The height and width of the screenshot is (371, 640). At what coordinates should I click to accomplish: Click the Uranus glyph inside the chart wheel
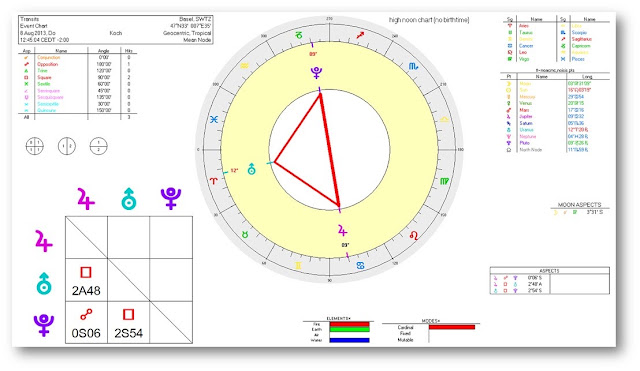[x=252, y=169]
